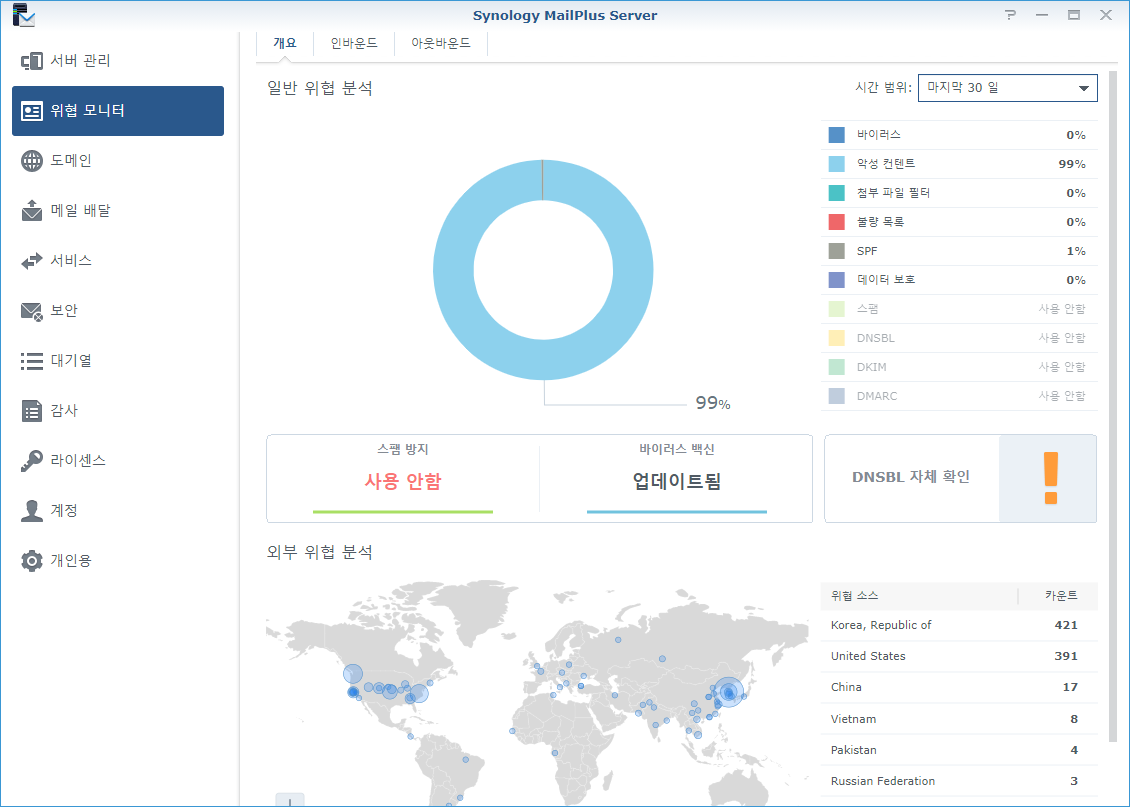1130x807 pixels.
Task: Click the 데이터 보호 legend swatch
Action: [x=837, y=280]
